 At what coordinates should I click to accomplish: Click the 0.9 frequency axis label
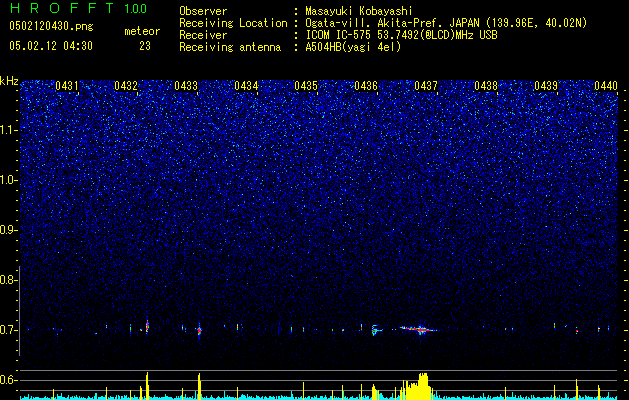coord(8,230)
